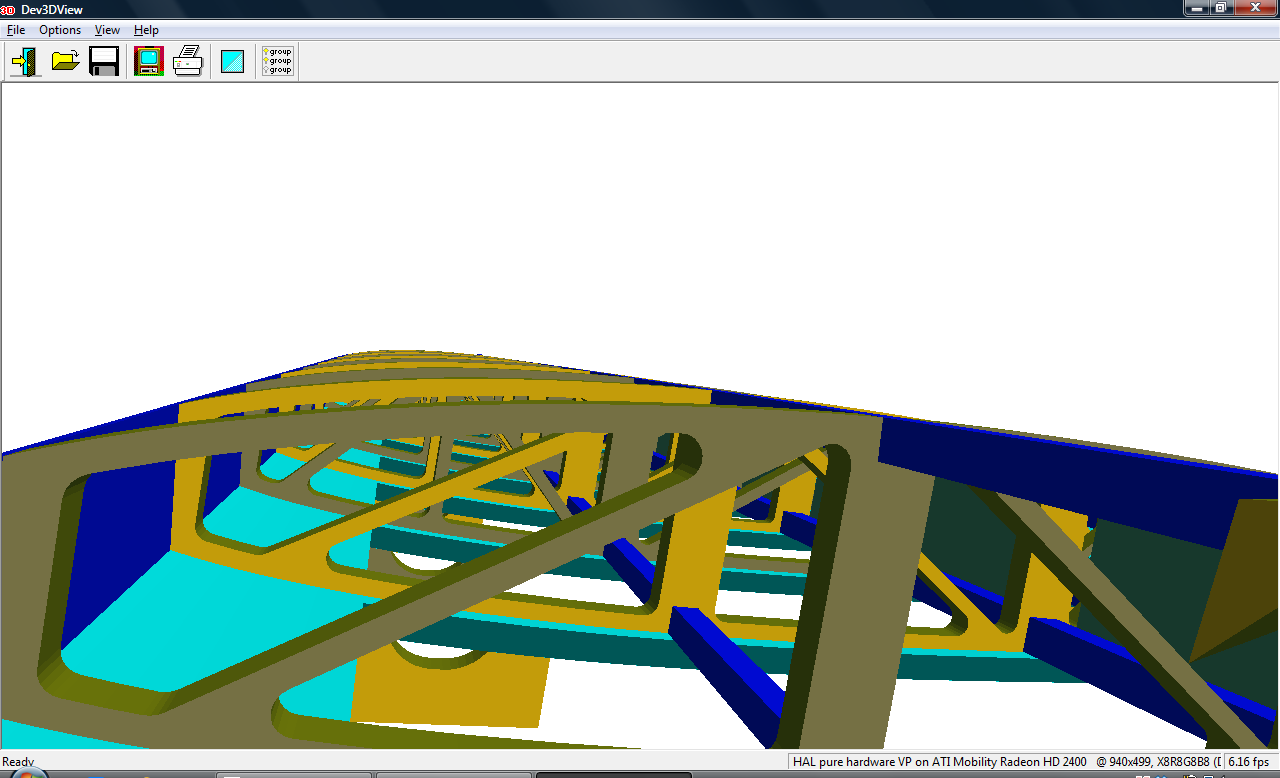Restore down the Dev3DView window
The height and width of the screenshot is (778, 1280).
tap(1221, 8)
